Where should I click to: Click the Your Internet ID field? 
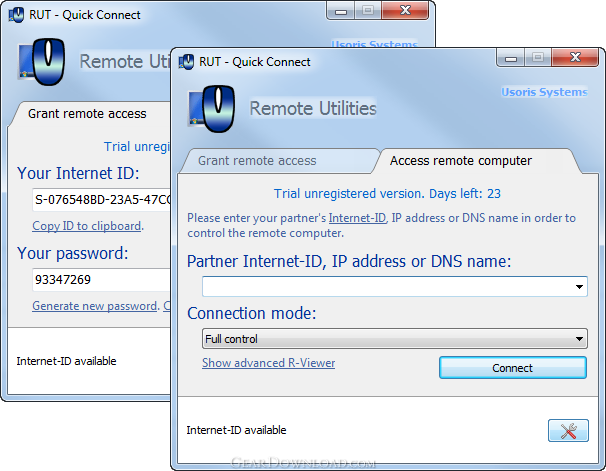tap(101, 200)
